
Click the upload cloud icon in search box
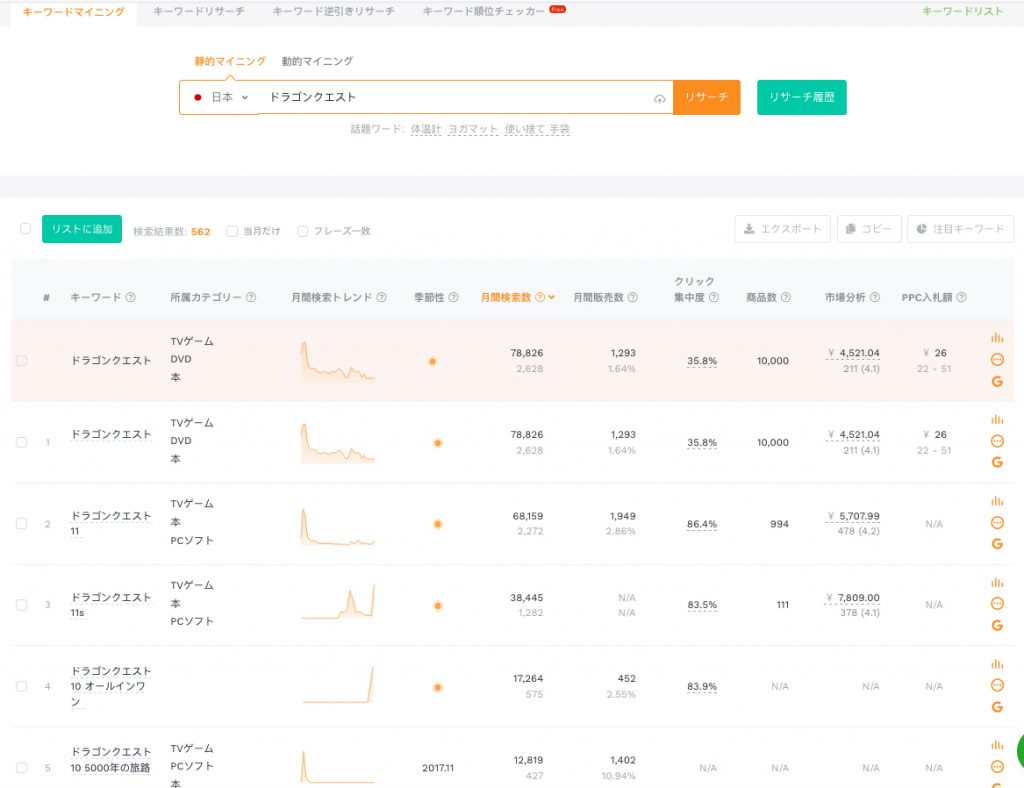pyautogui.click(x=659, y=98)
